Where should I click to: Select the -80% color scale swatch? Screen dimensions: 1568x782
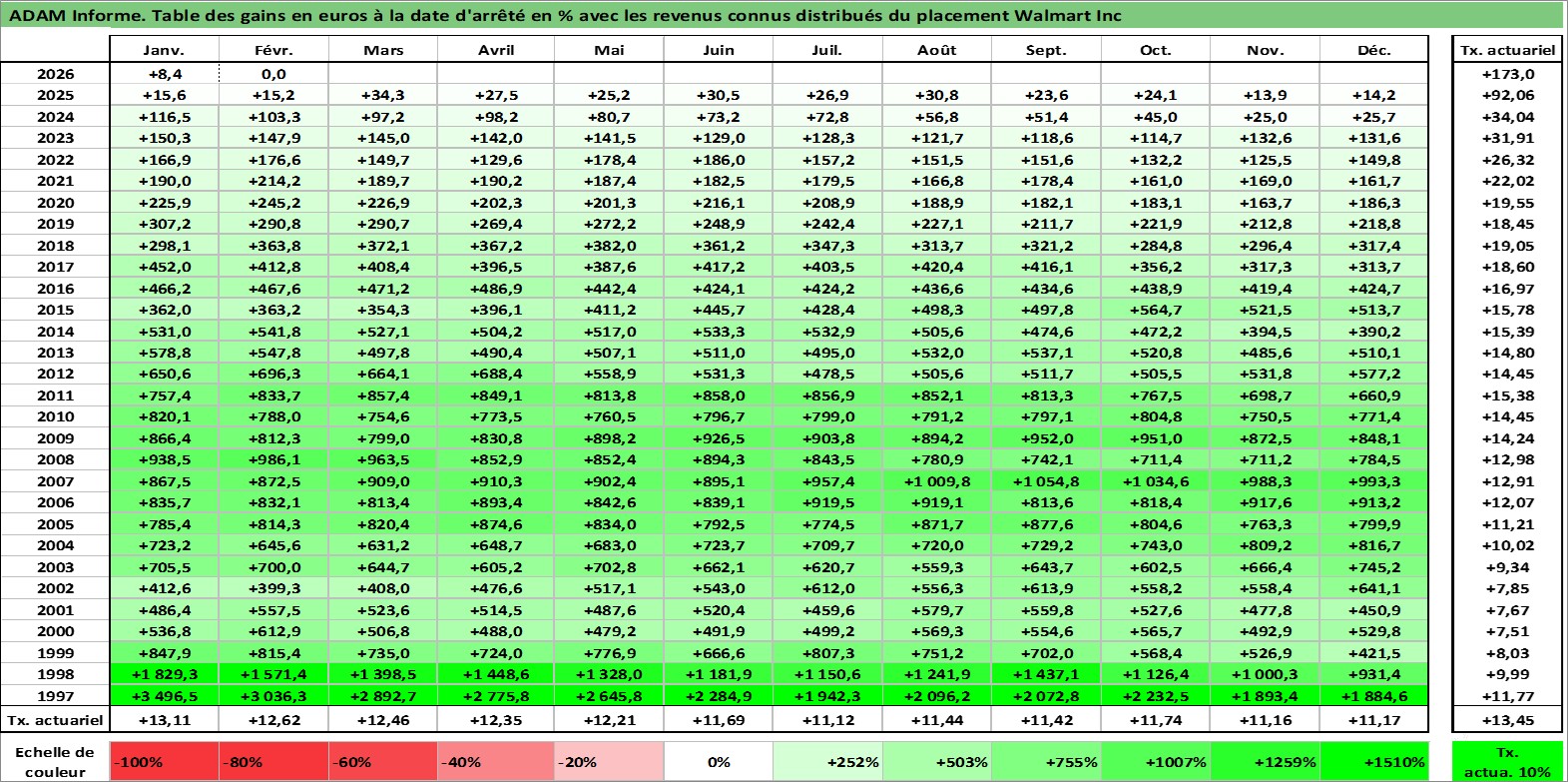click(273, 761)
